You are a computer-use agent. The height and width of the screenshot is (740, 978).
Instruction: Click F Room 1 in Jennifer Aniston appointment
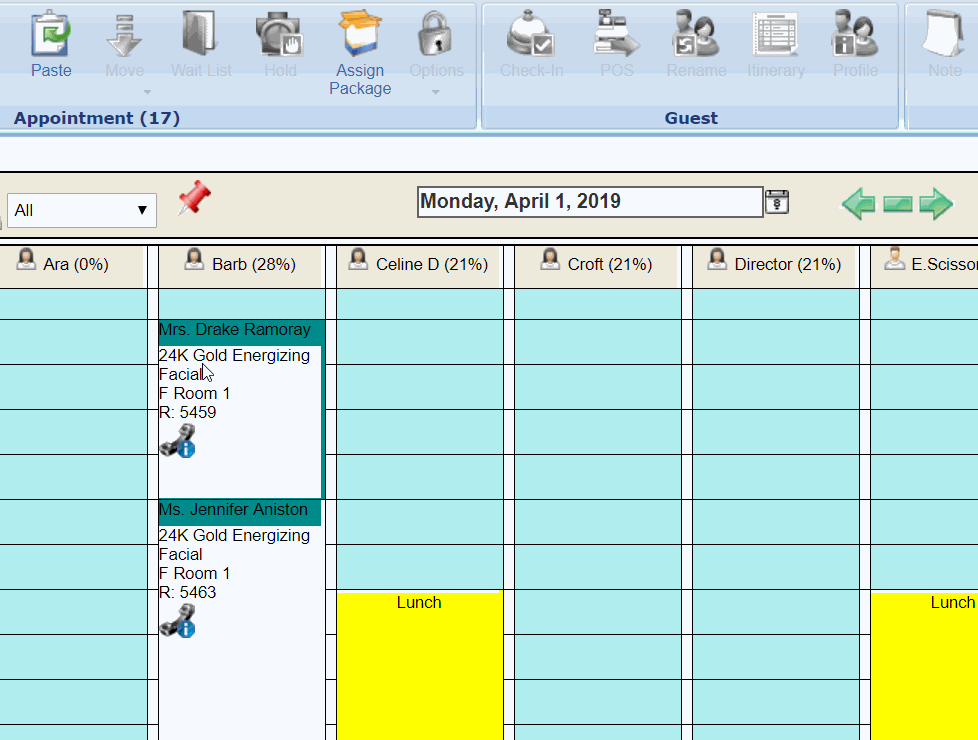(x=195, y=573)
